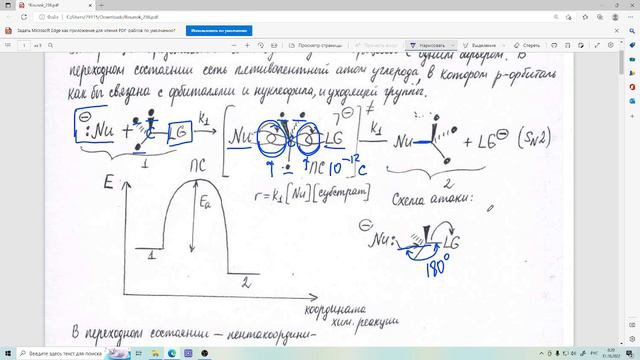This screenshot has width=640, height=360.
Task: Switch to Microsoft Edge on taskbar
Action: click(171, 353)
